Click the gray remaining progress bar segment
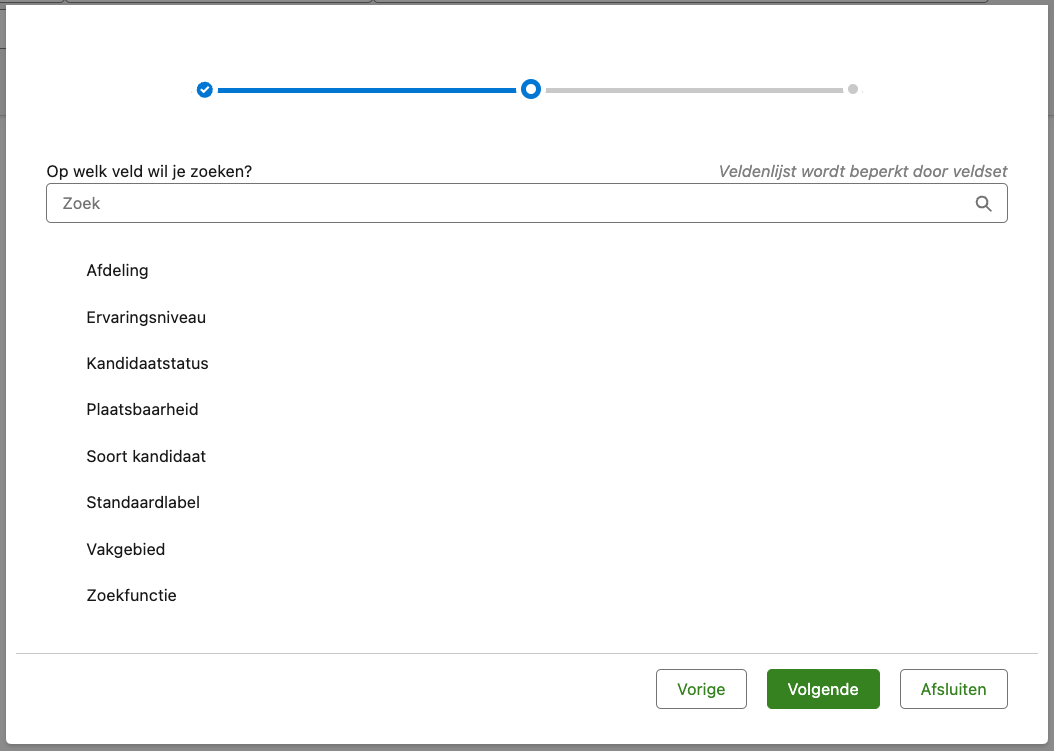Viewport: 1054px width, 751px height. 694,90
